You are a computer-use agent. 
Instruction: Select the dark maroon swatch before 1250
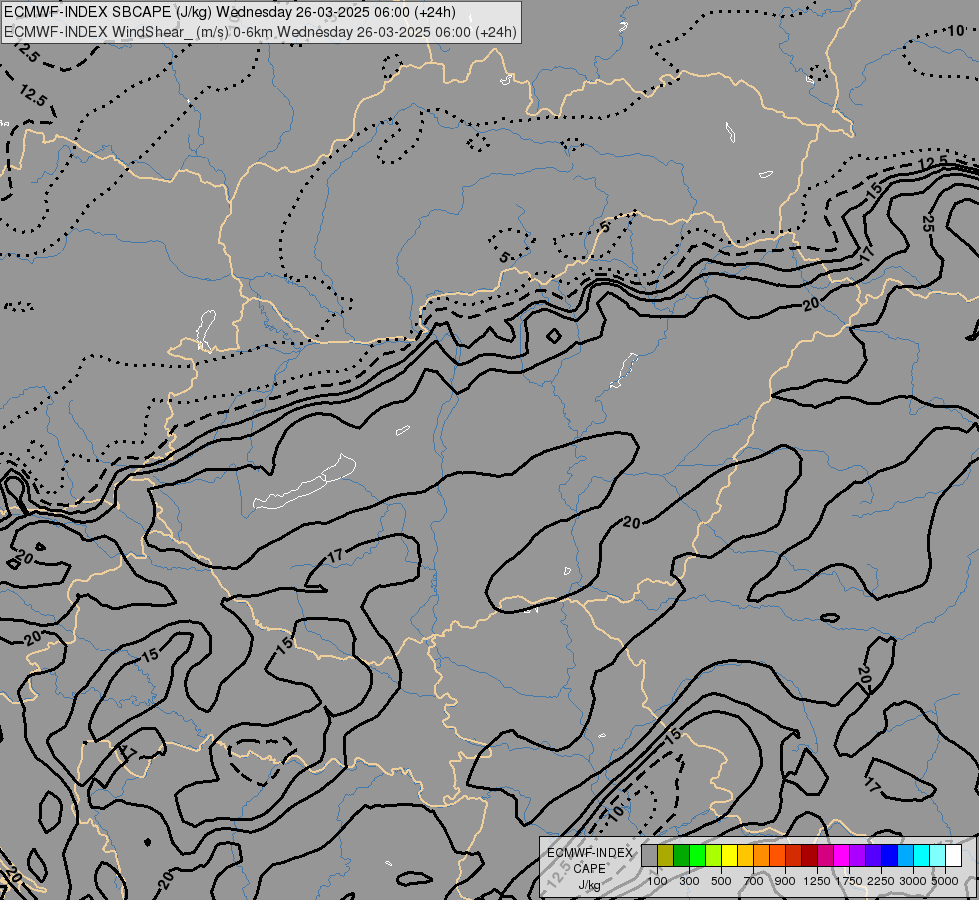pos(810,856)
